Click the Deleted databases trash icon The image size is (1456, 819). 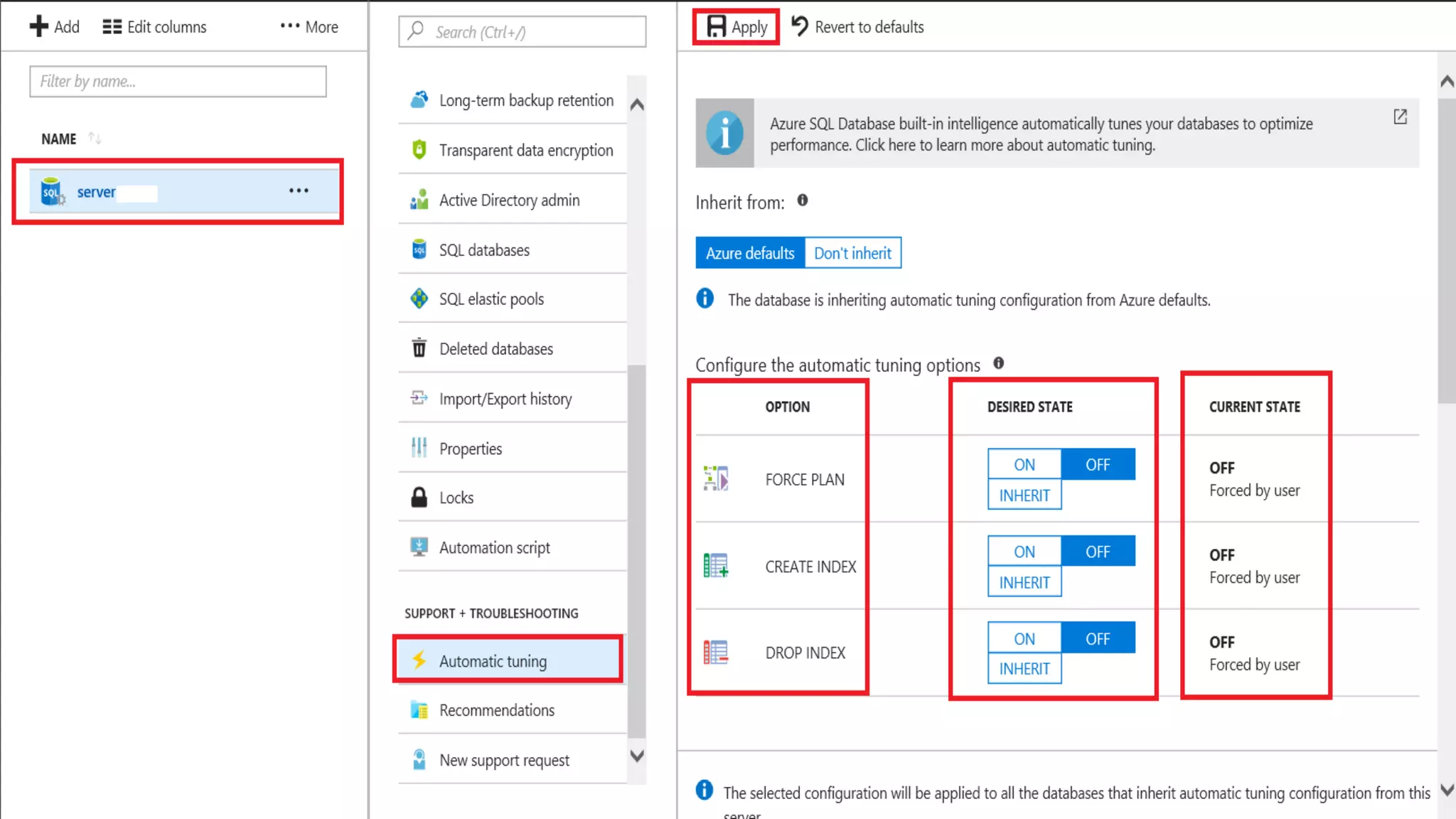(x=419, y=348)
